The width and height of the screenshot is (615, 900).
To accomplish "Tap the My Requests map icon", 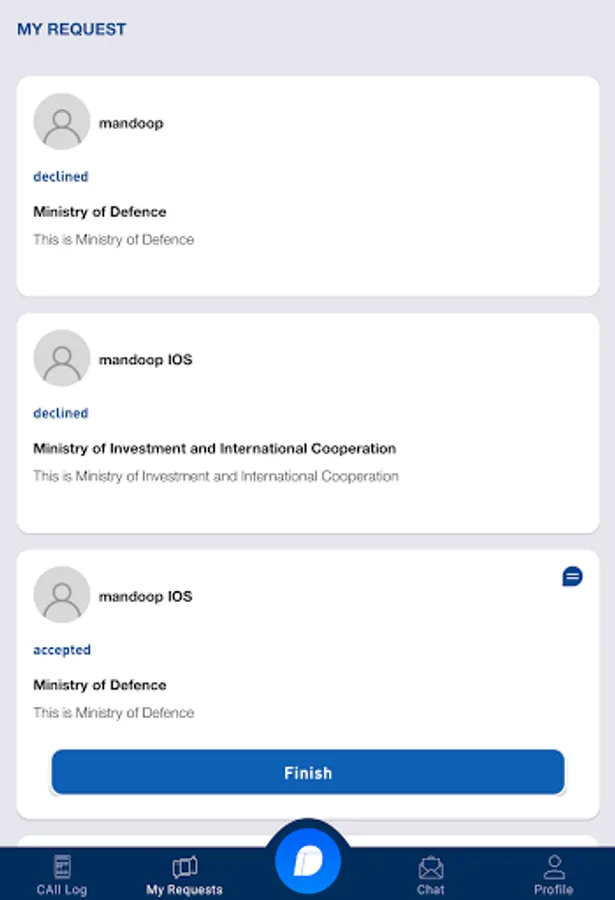I will (184, 866).
